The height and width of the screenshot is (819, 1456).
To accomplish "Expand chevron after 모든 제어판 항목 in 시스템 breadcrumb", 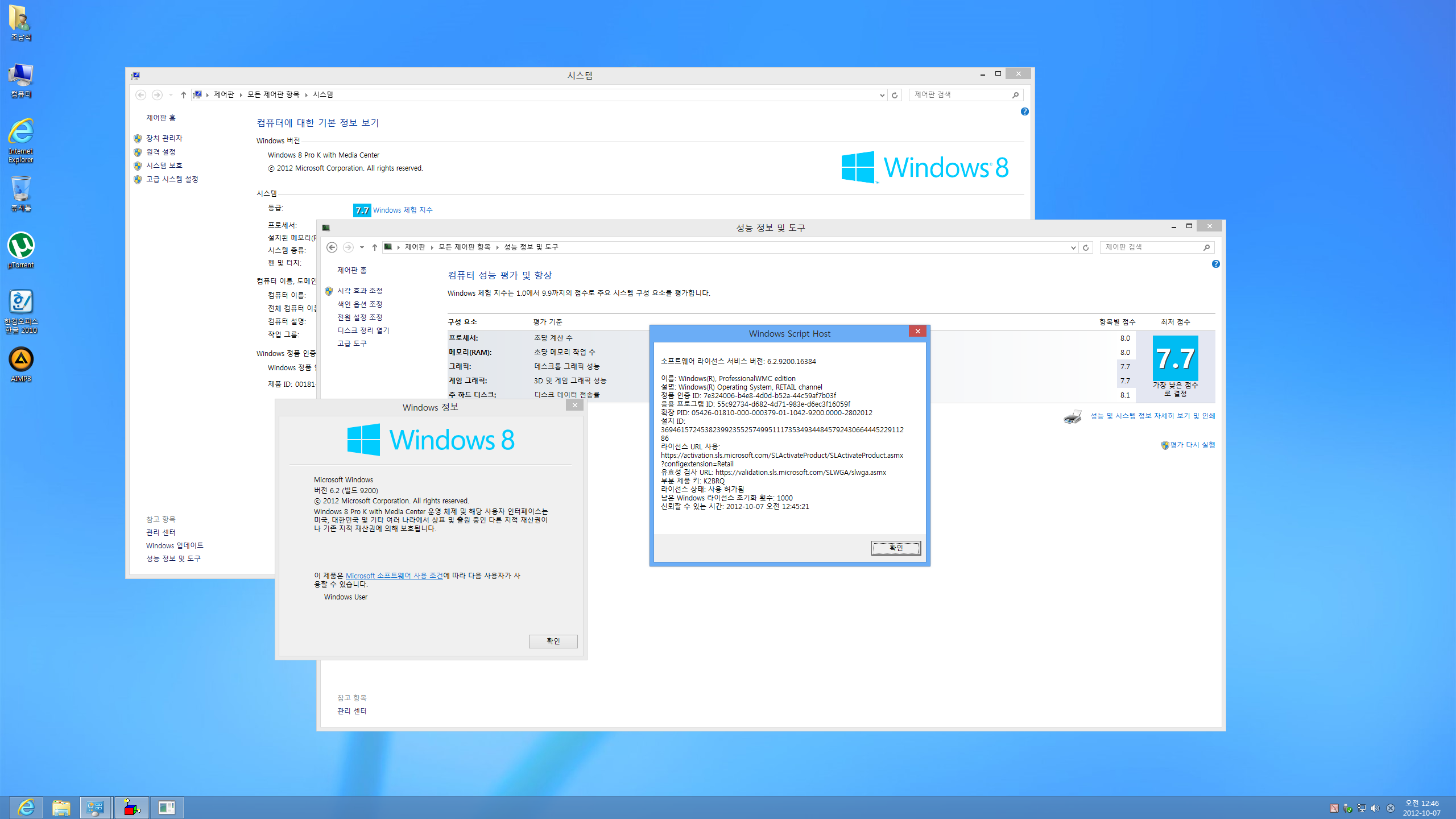I will click(307, 95).
